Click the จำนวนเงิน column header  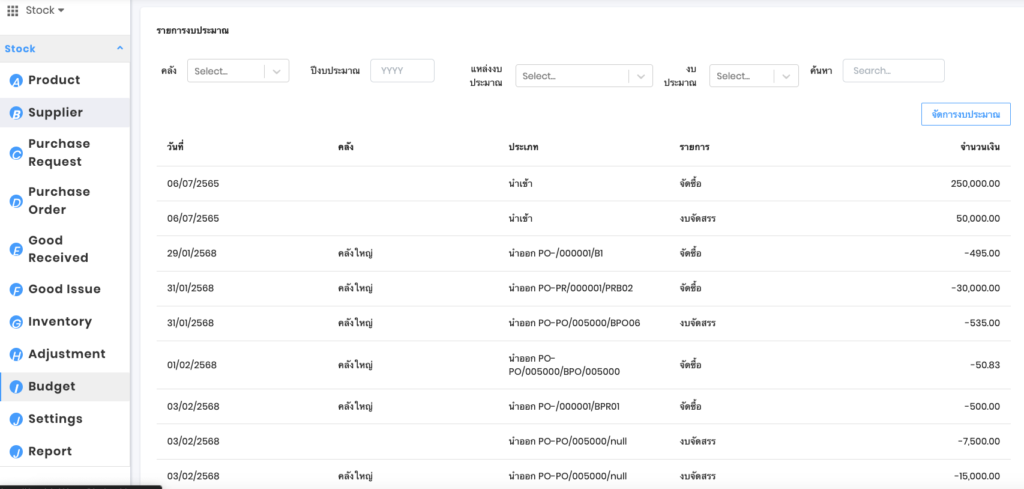[979, 147]
